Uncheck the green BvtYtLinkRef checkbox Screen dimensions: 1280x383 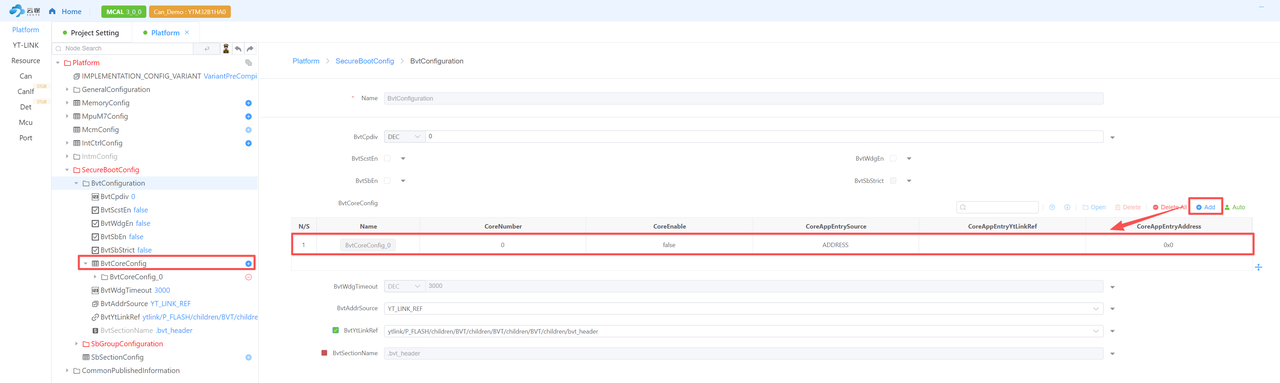pyautogui.click(x=336, y=330)
